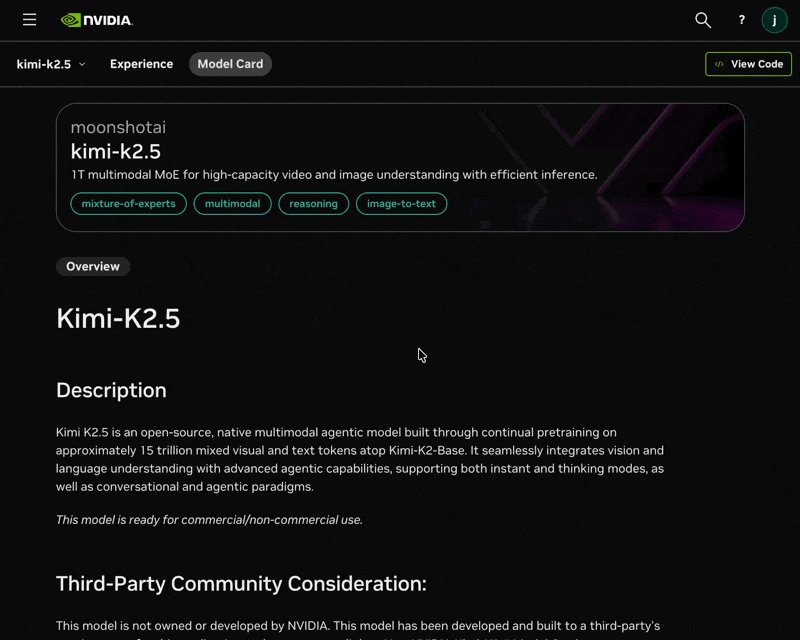Open the hamburger navigation menu
Image resolution: width=800 pixels, height=640 pixels.
coord(29,20)
